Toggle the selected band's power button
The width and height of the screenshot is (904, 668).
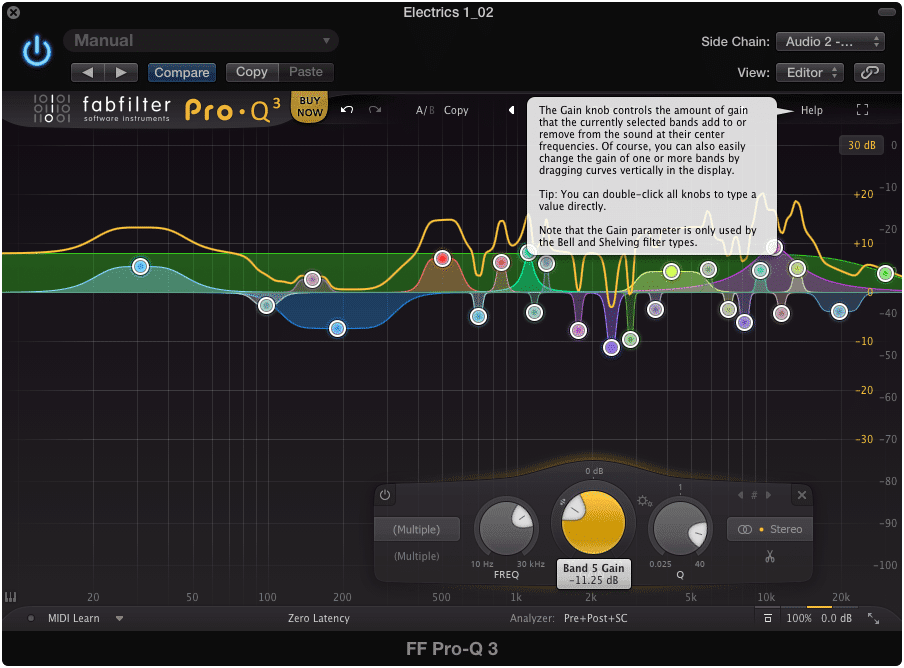385,495
